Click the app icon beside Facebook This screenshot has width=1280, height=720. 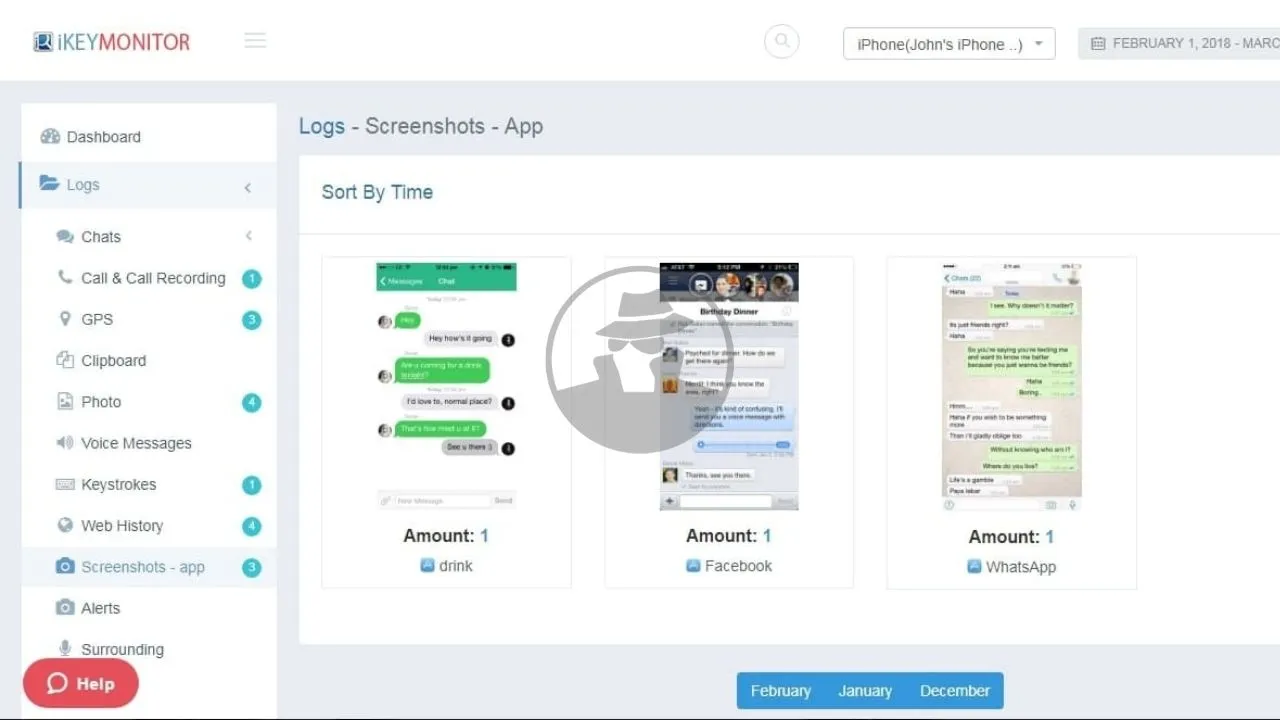click(693, 566)
